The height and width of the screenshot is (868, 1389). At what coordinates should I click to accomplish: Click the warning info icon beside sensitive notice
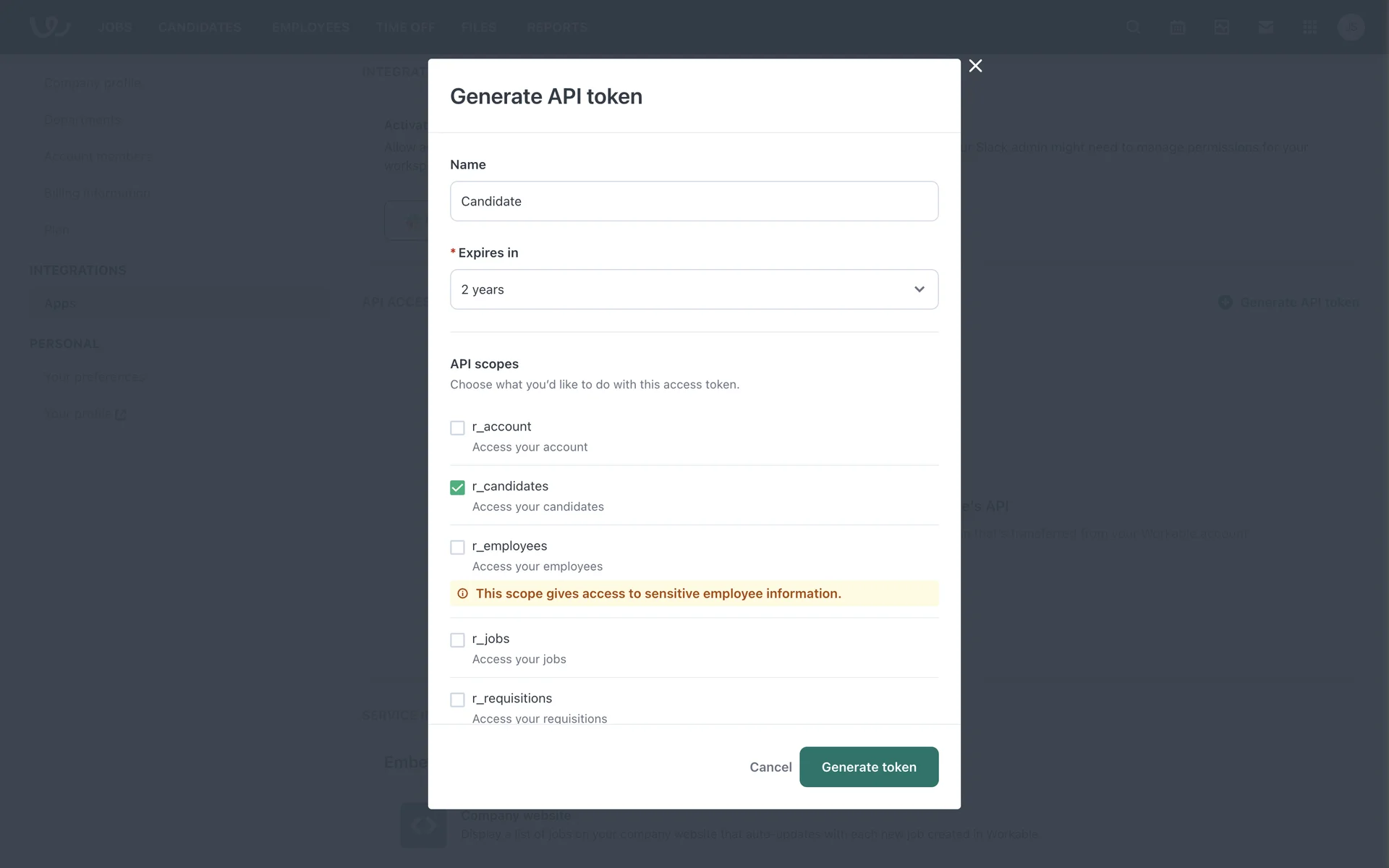[x=463, y=594]
